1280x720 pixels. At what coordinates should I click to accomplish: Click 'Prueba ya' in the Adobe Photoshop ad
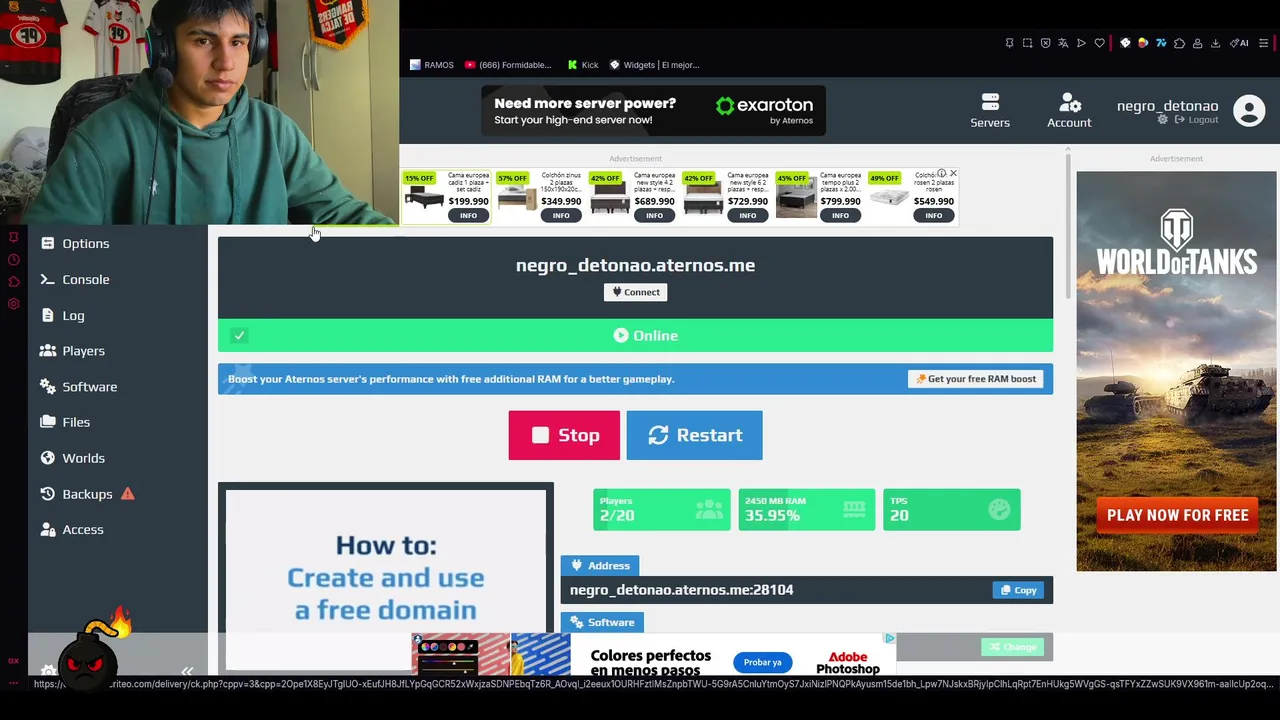click(762, 662)
